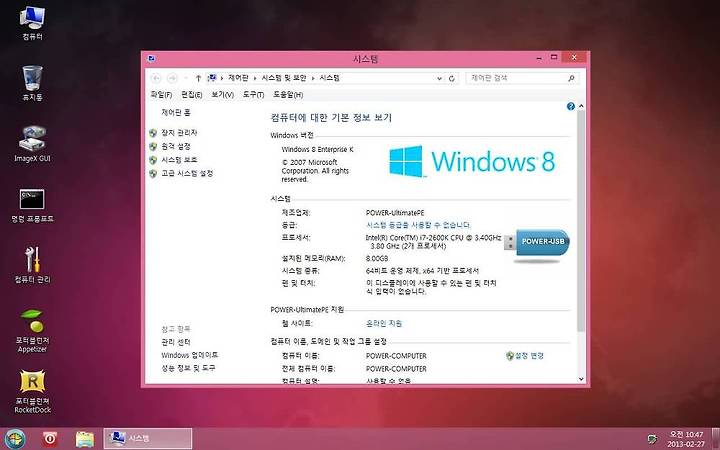720x450 pixels.
Task: Click the blue help question mark icon
Action: [x=571, y=107]
